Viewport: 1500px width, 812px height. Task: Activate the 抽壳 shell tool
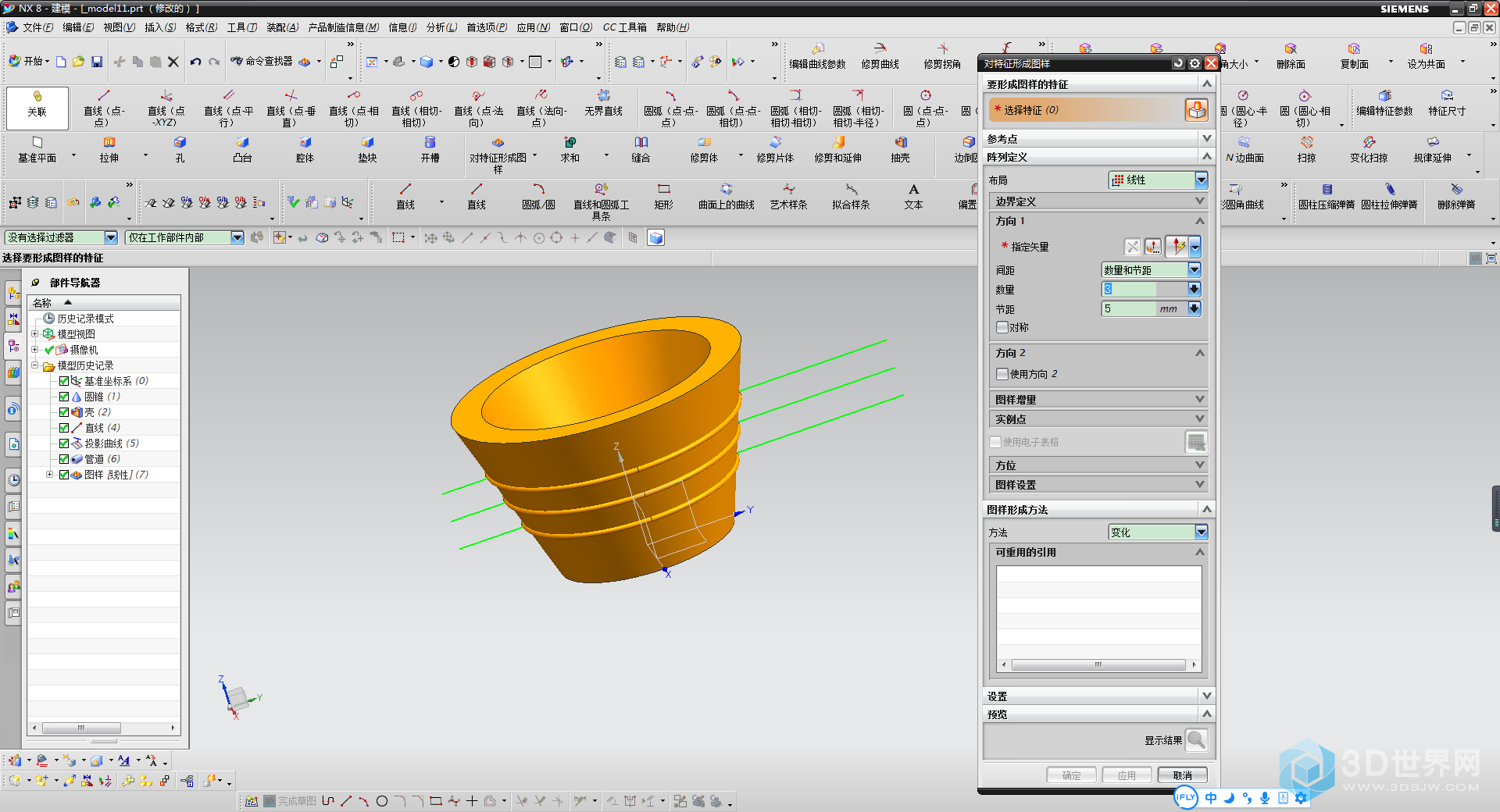tap(900, 149)
